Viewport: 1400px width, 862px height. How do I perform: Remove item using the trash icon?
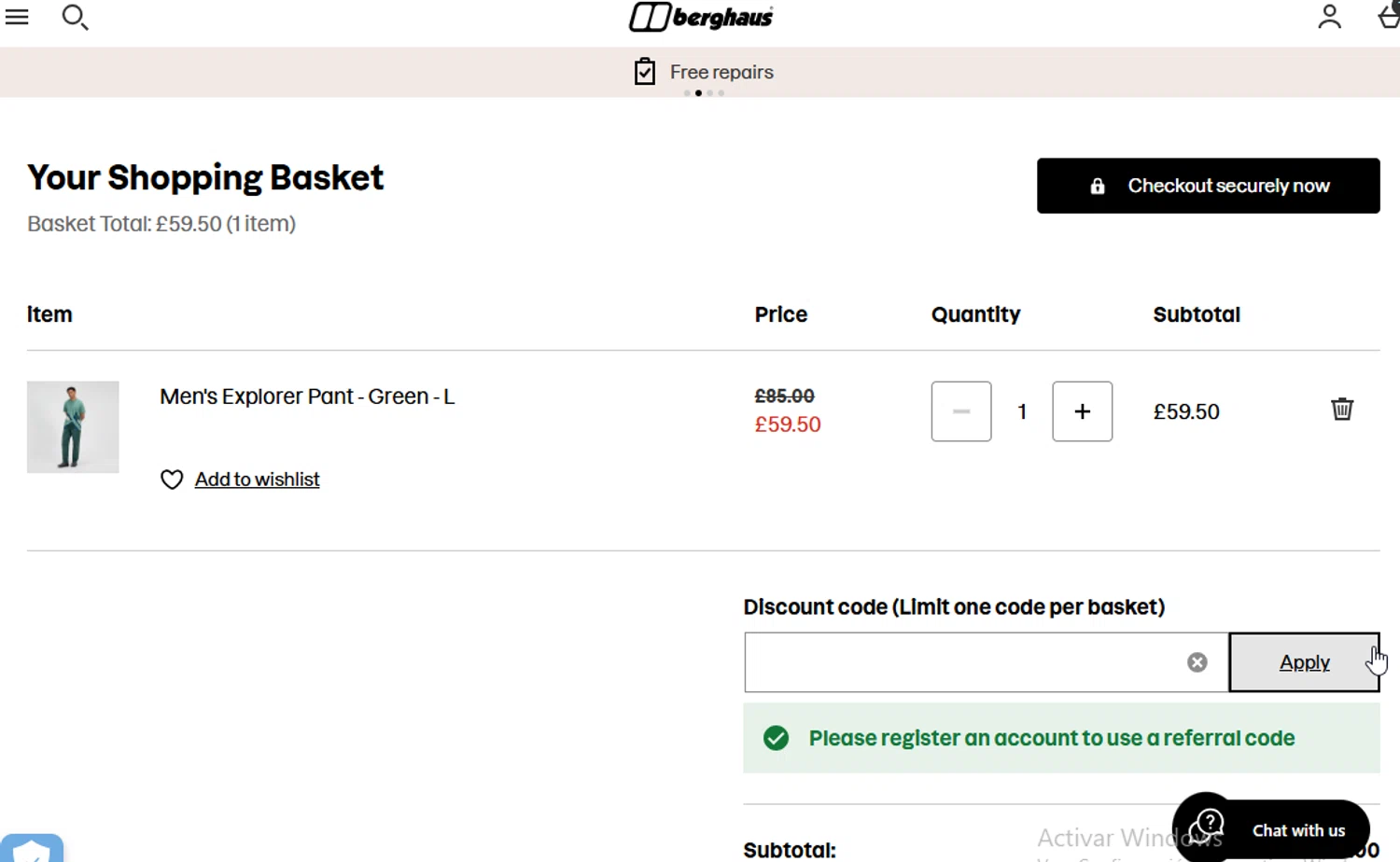1341,410
